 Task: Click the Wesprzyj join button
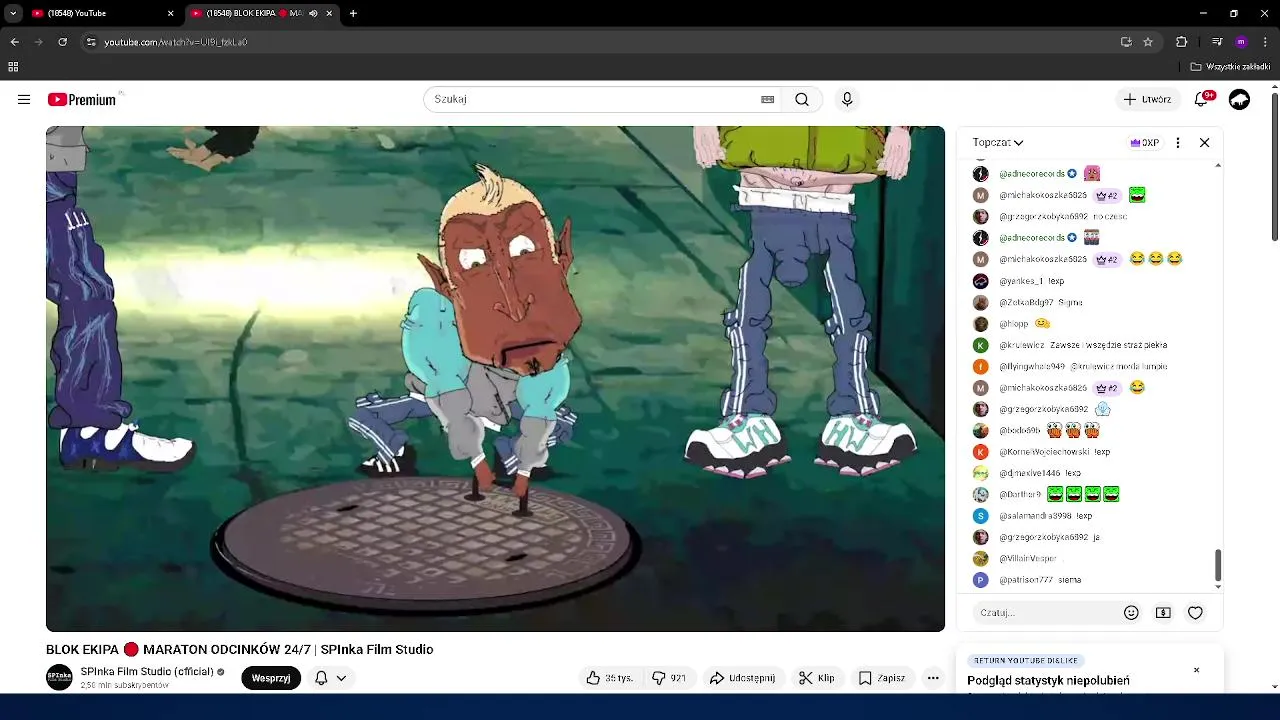271,678
